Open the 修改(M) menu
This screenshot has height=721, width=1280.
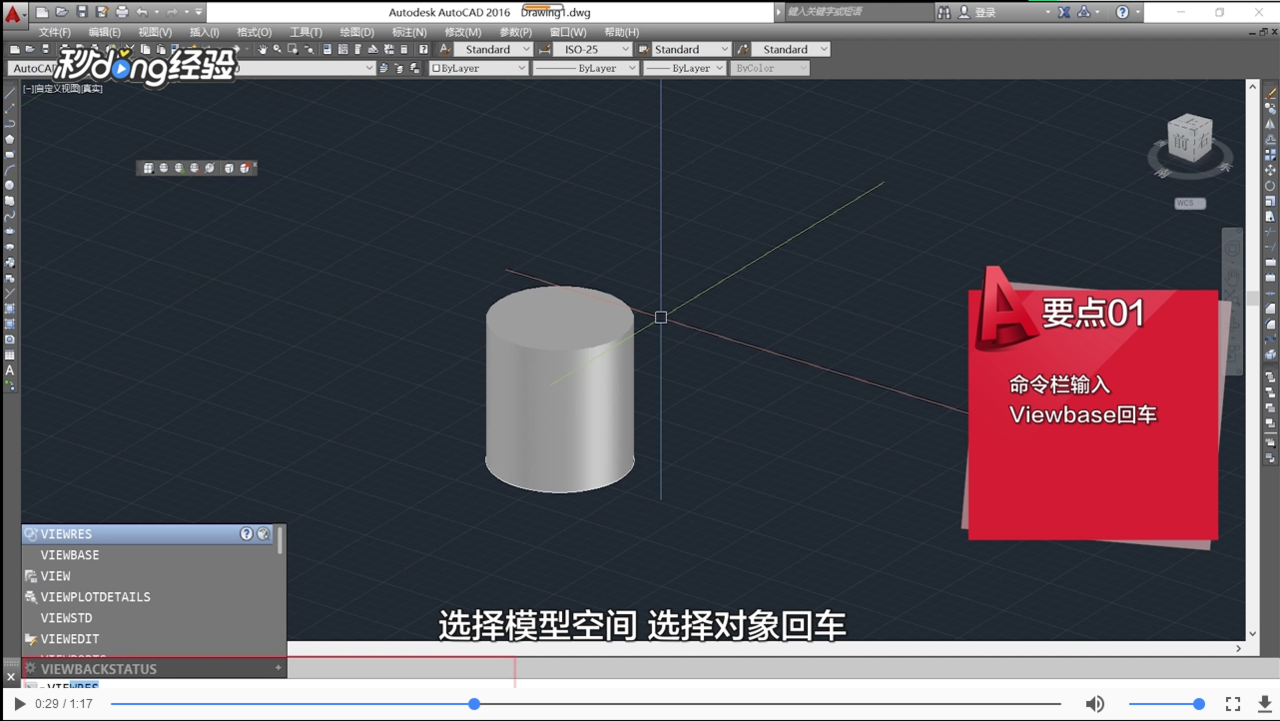462,32
